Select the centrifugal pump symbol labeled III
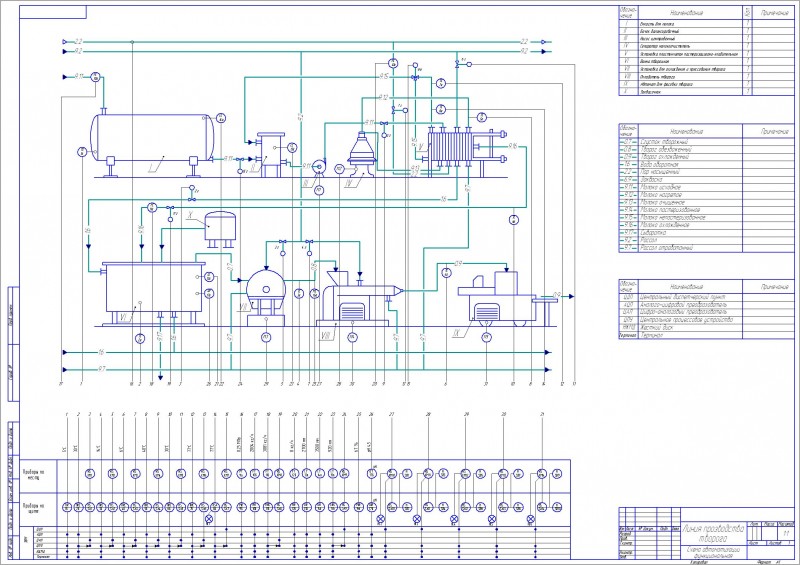Viewport: 800px width, 565px height. [x=319, y=167]
